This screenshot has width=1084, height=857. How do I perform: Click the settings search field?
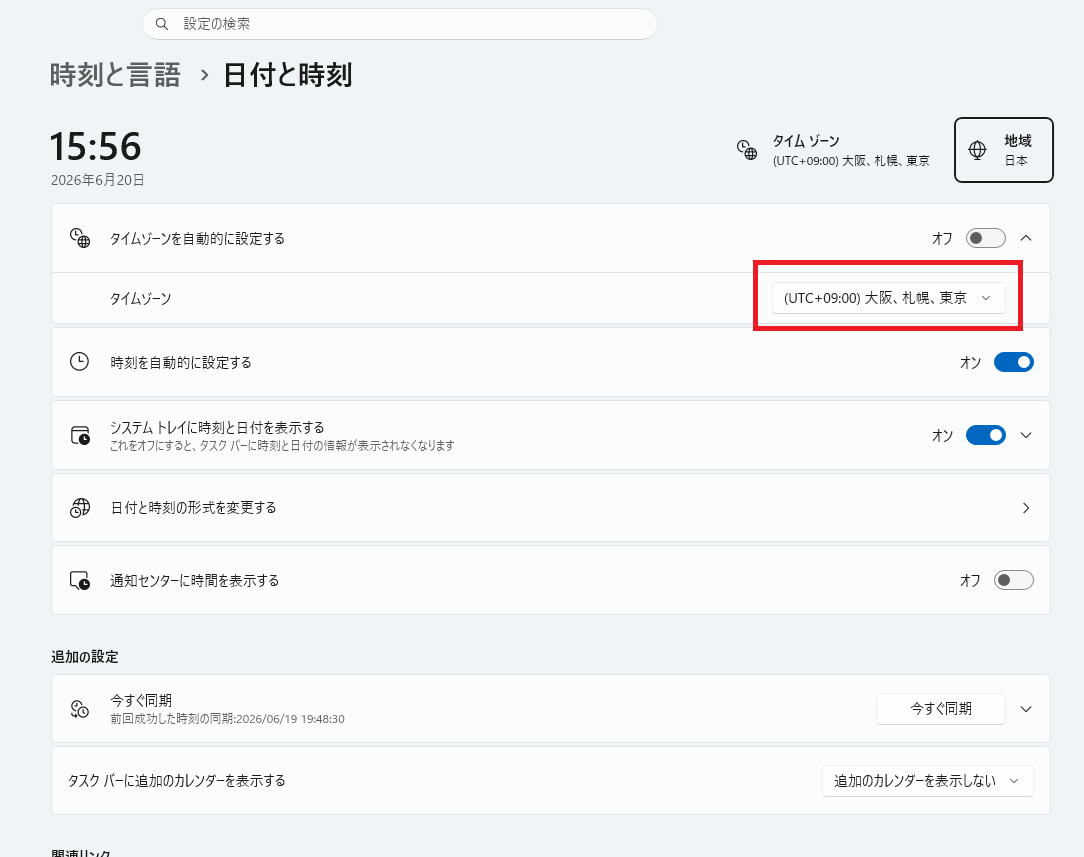(400, 24)
